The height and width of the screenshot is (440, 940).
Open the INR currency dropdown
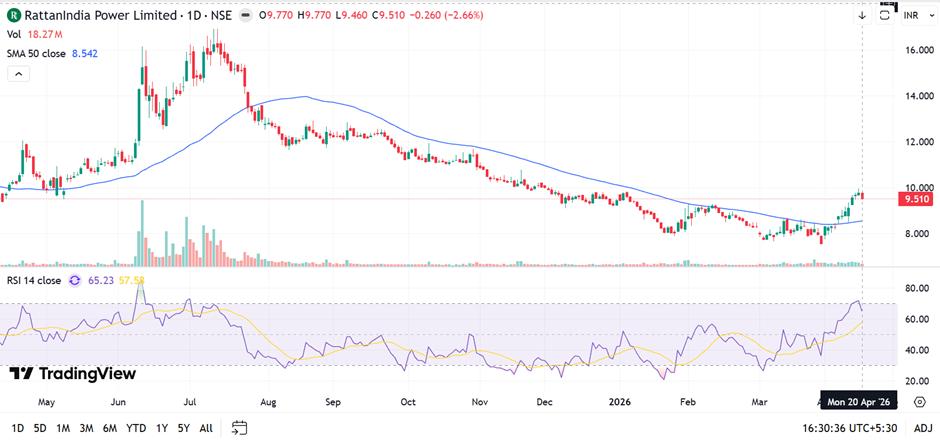tap(912, 16)
